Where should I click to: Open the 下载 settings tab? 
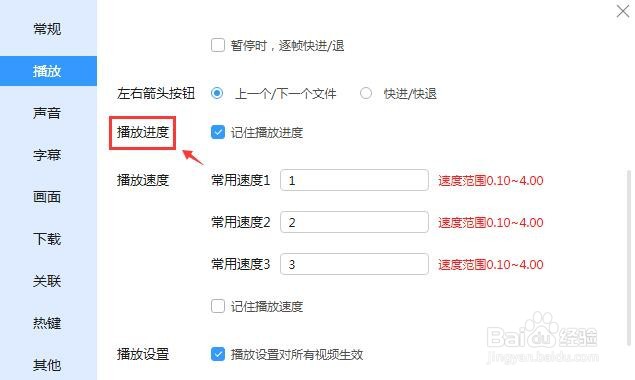47,239
